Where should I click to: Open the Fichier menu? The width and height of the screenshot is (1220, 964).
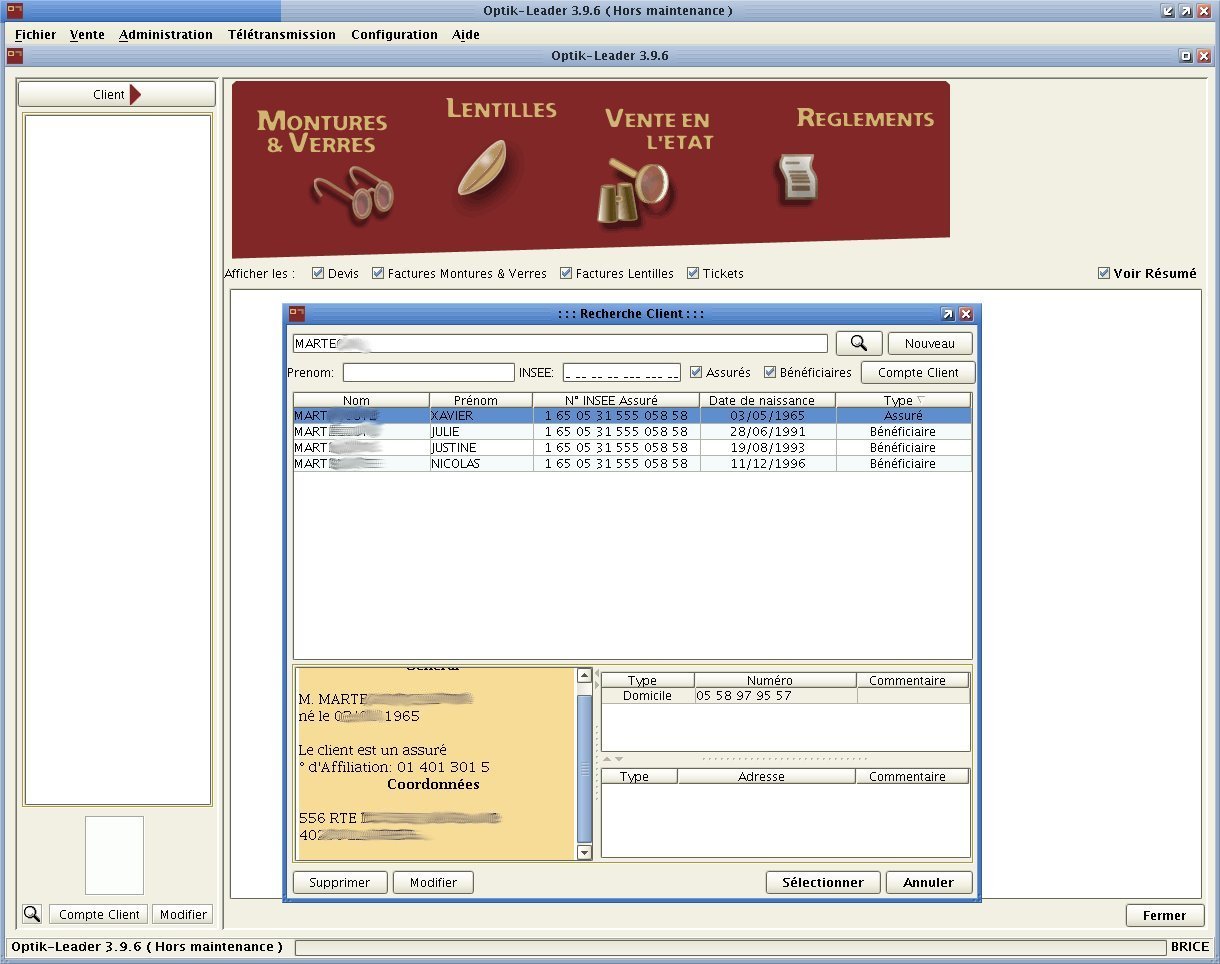35,34
